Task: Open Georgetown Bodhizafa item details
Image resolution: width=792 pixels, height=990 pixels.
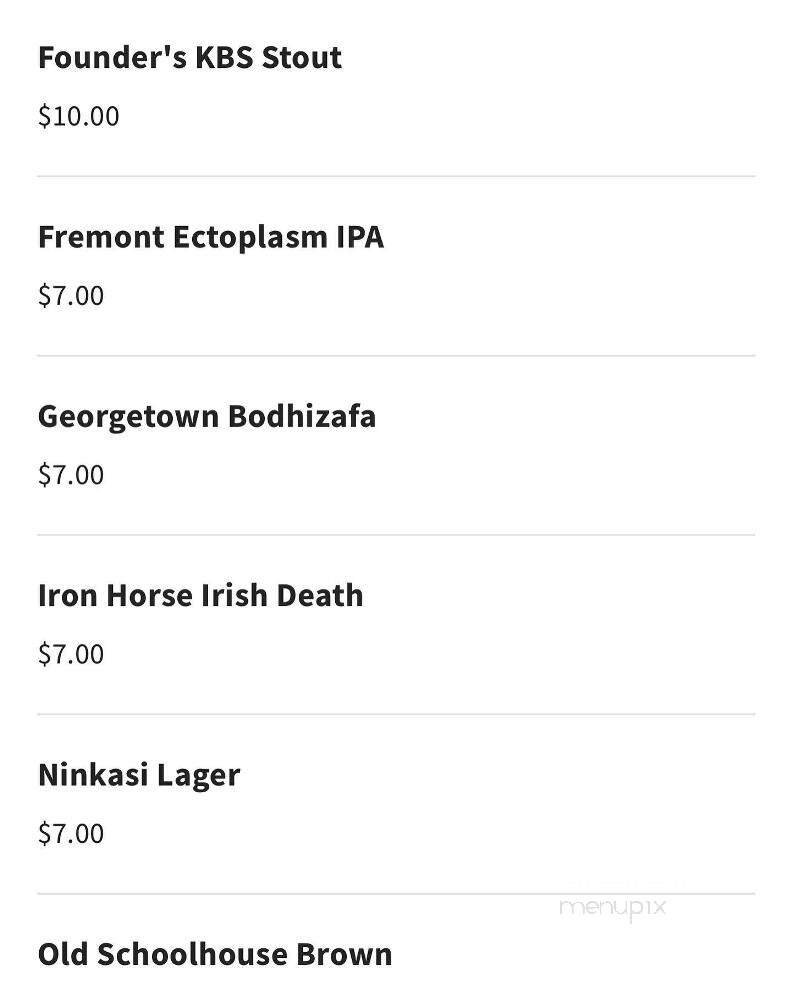Action: (207, 416)
